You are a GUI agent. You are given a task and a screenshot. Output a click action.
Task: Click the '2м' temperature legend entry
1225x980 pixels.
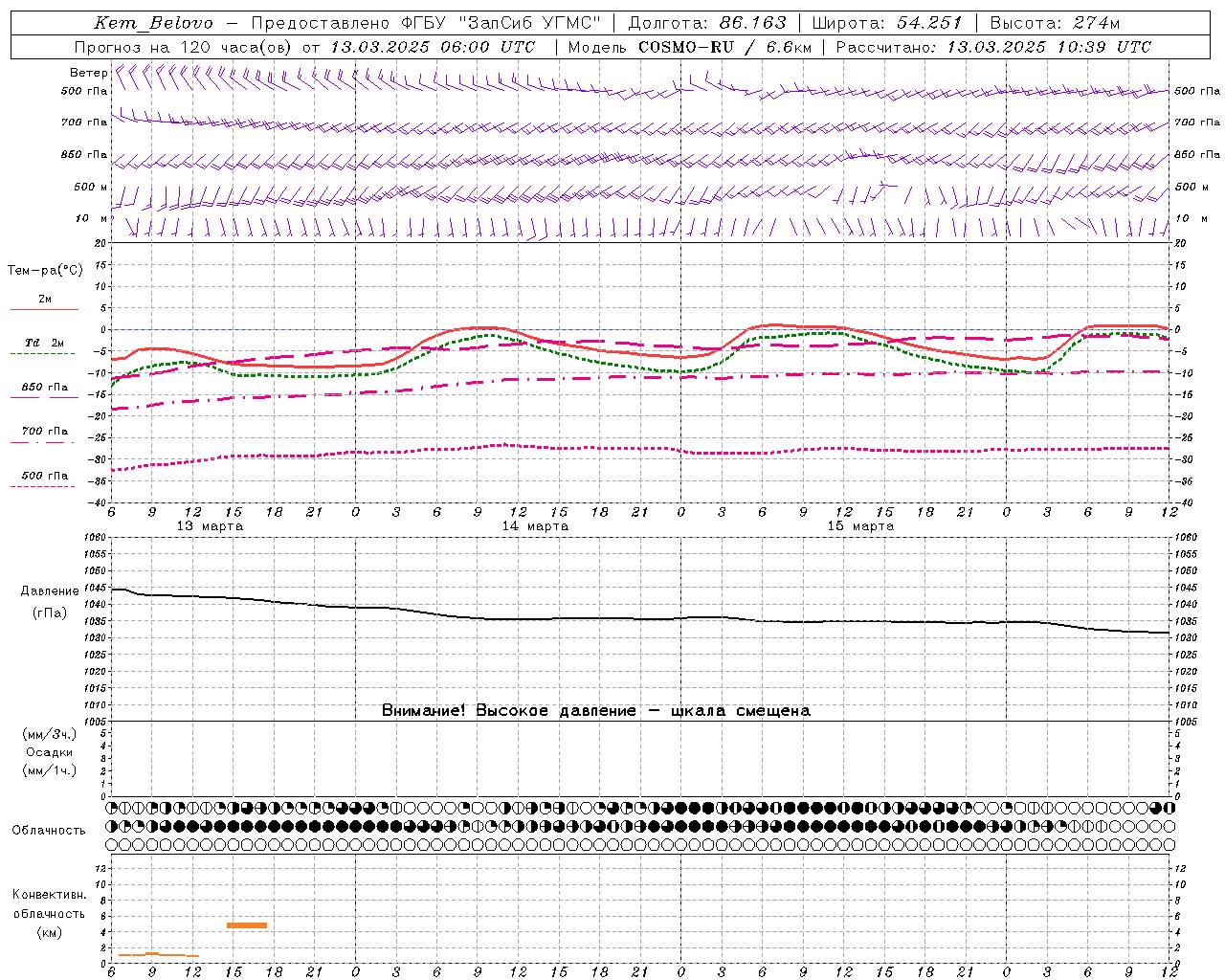tap(44, 299)
